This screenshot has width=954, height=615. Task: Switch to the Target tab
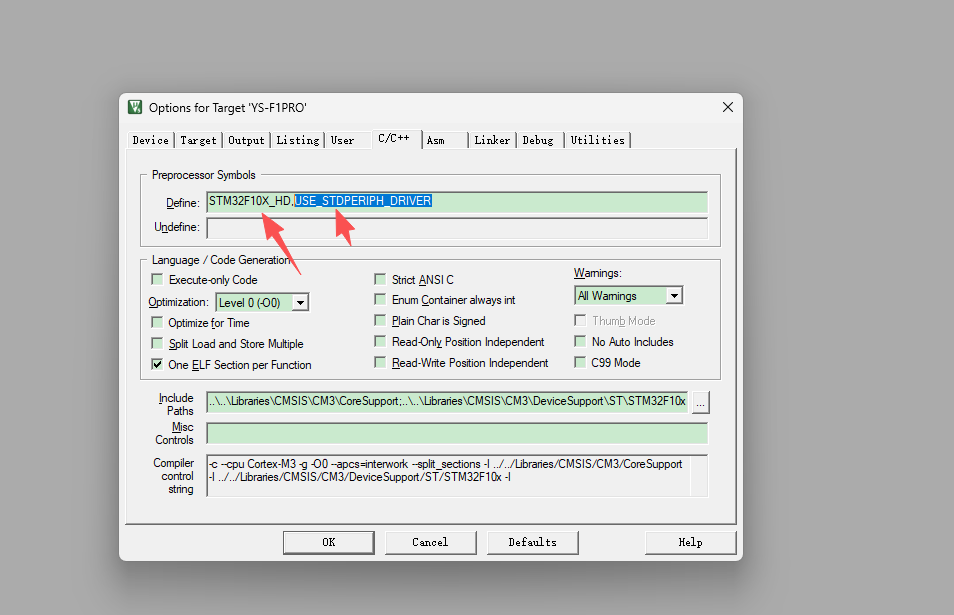(x=198, y=141)
